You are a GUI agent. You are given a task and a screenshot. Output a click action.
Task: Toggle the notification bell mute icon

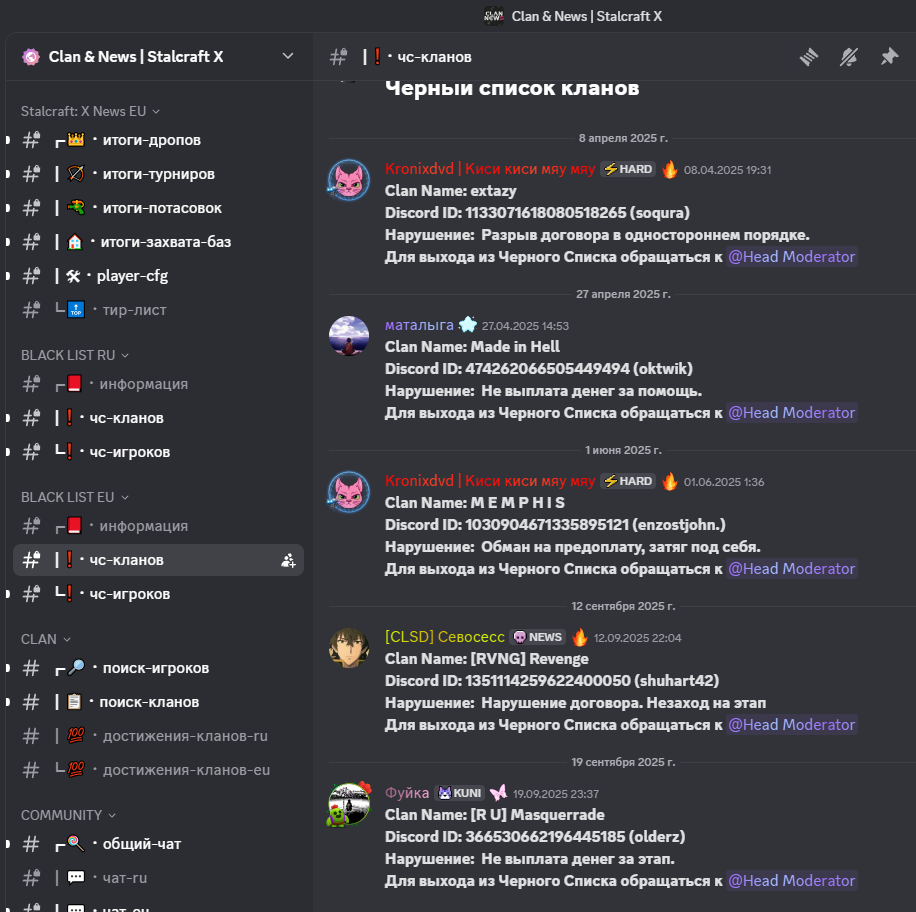click(x=849, y=57)
